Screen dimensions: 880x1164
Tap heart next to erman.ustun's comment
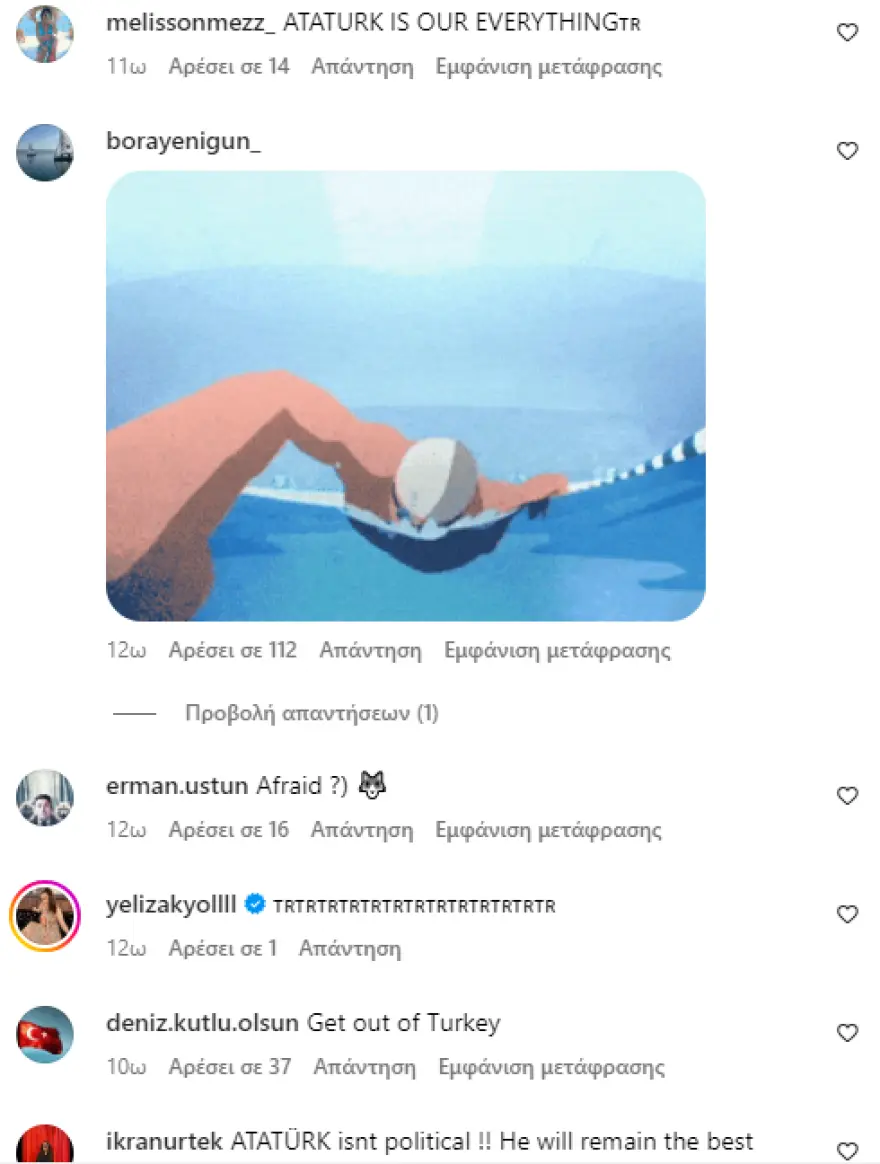[847, 796]
